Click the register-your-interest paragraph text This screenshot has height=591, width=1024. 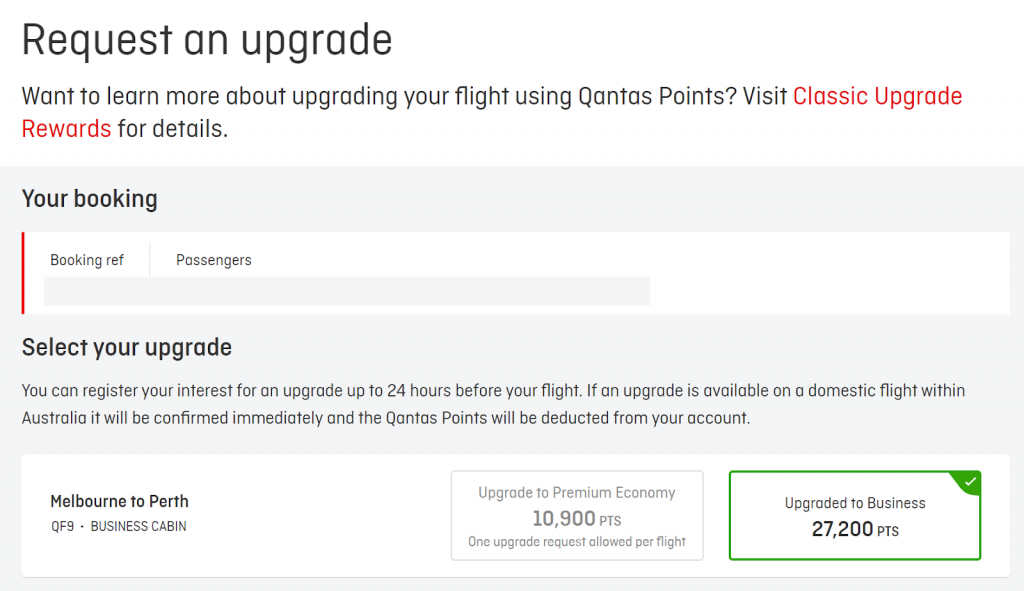pos(493,404)
